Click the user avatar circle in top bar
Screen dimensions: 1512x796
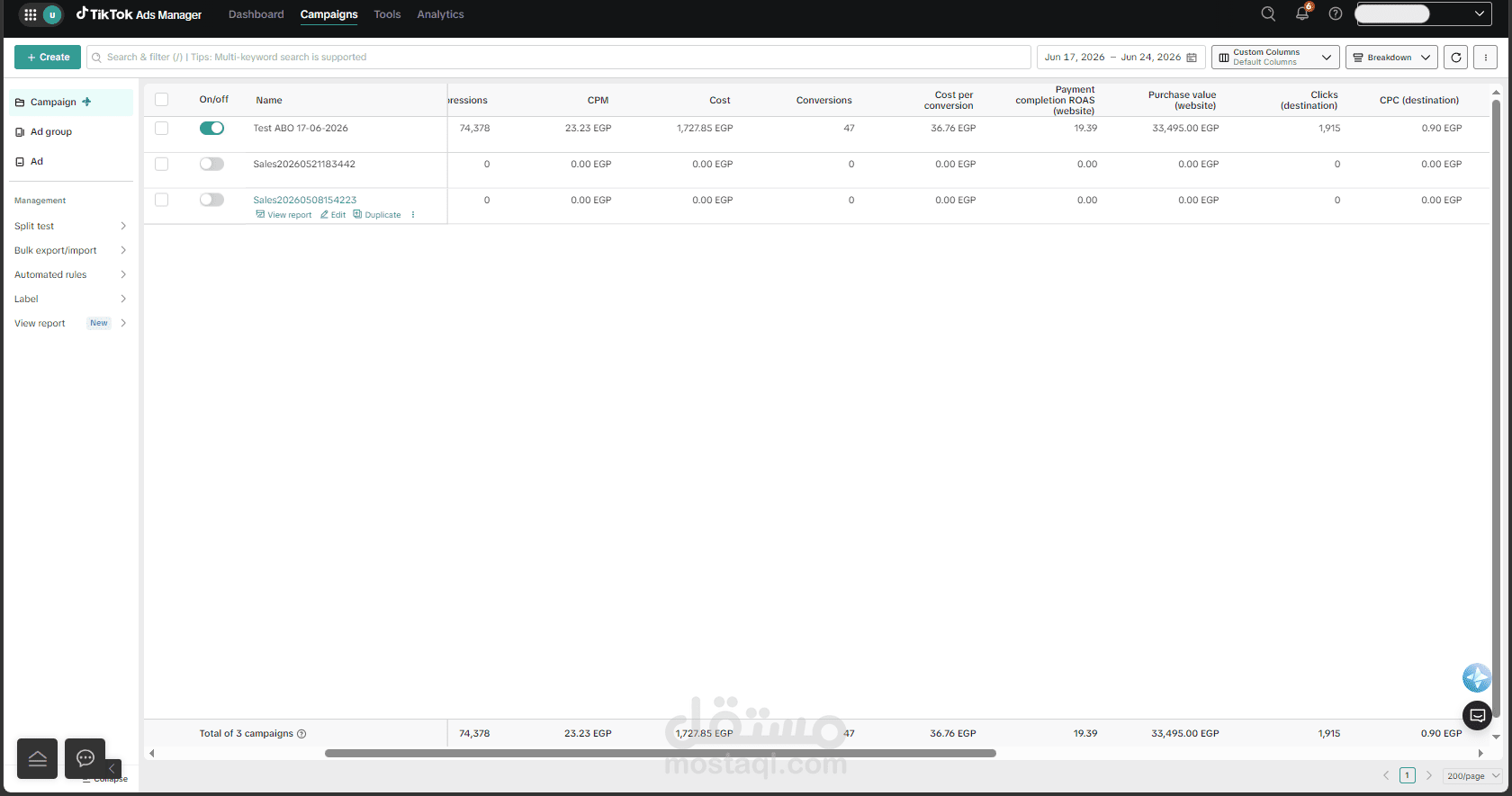pos(52,14)
